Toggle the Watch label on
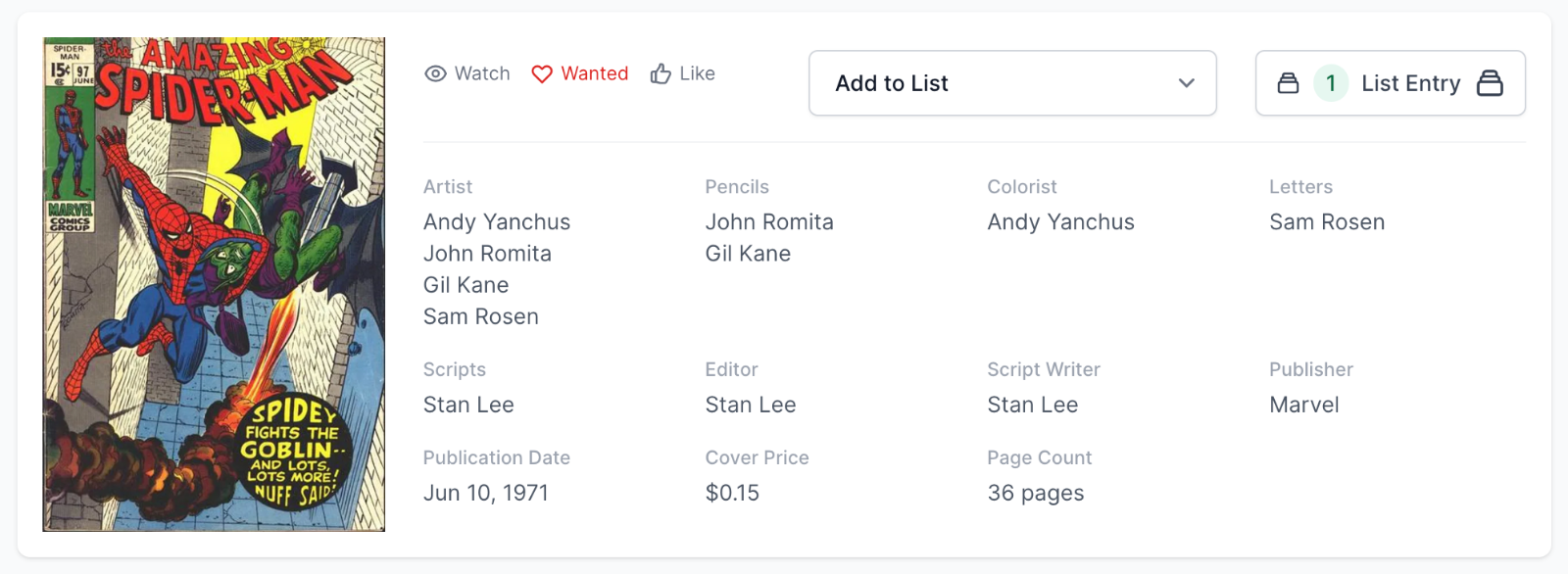This screenshot has height=574, width=1568. 482,73
